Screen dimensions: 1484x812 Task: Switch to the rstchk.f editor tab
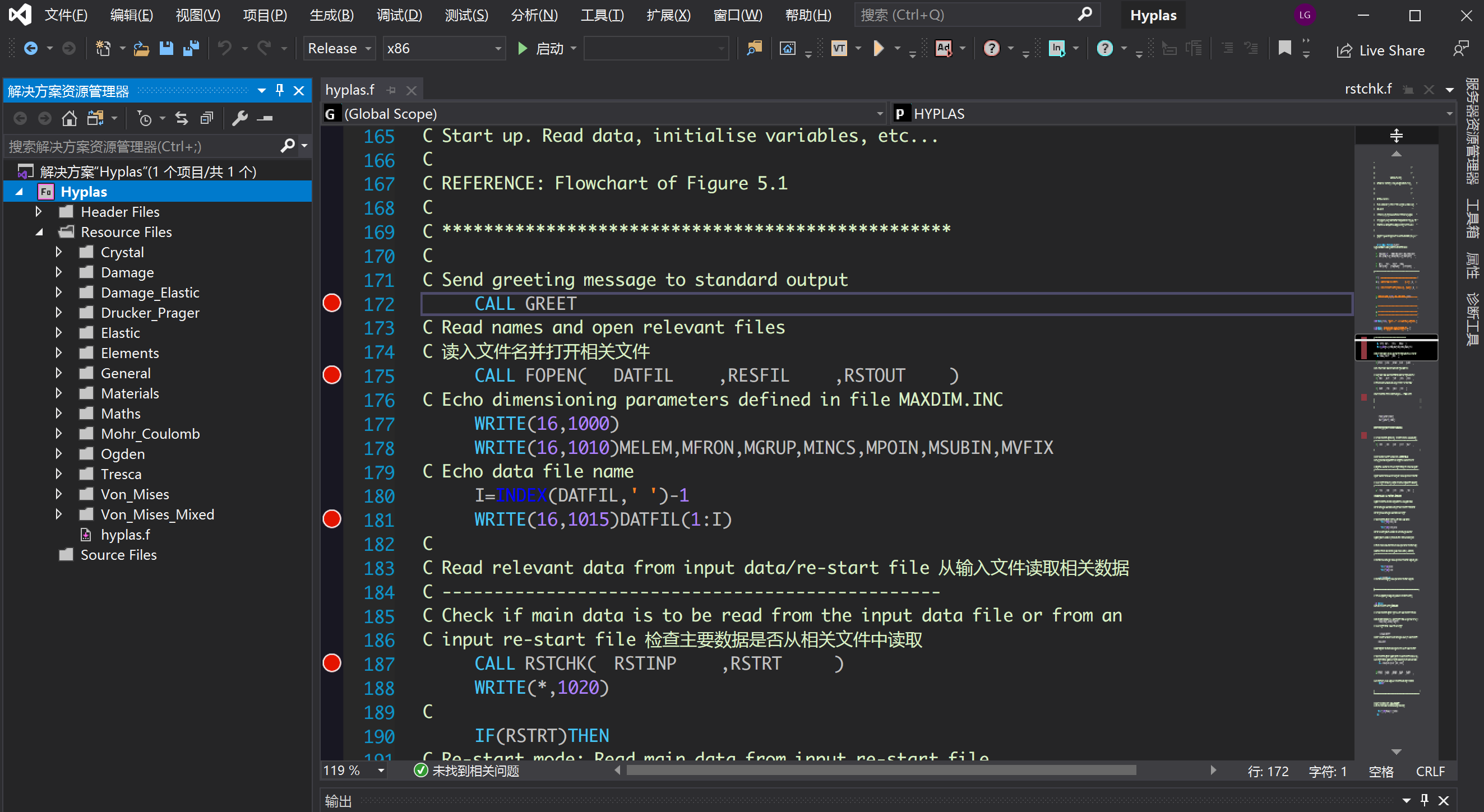point(1369,89)
